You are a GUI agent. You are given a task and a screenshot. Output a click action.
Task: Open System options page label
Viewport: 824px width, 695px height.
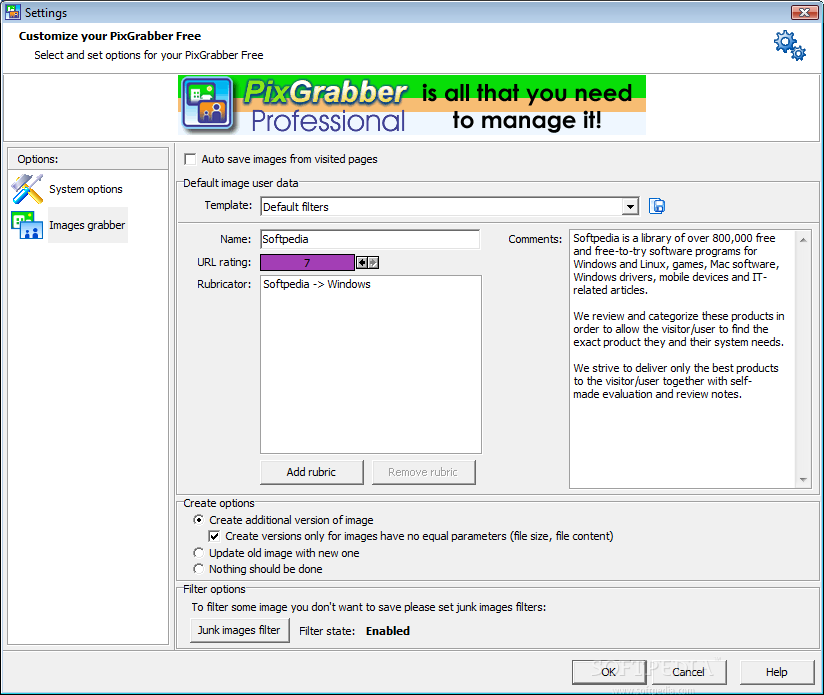pyautogui.click(x=86, y=189)
